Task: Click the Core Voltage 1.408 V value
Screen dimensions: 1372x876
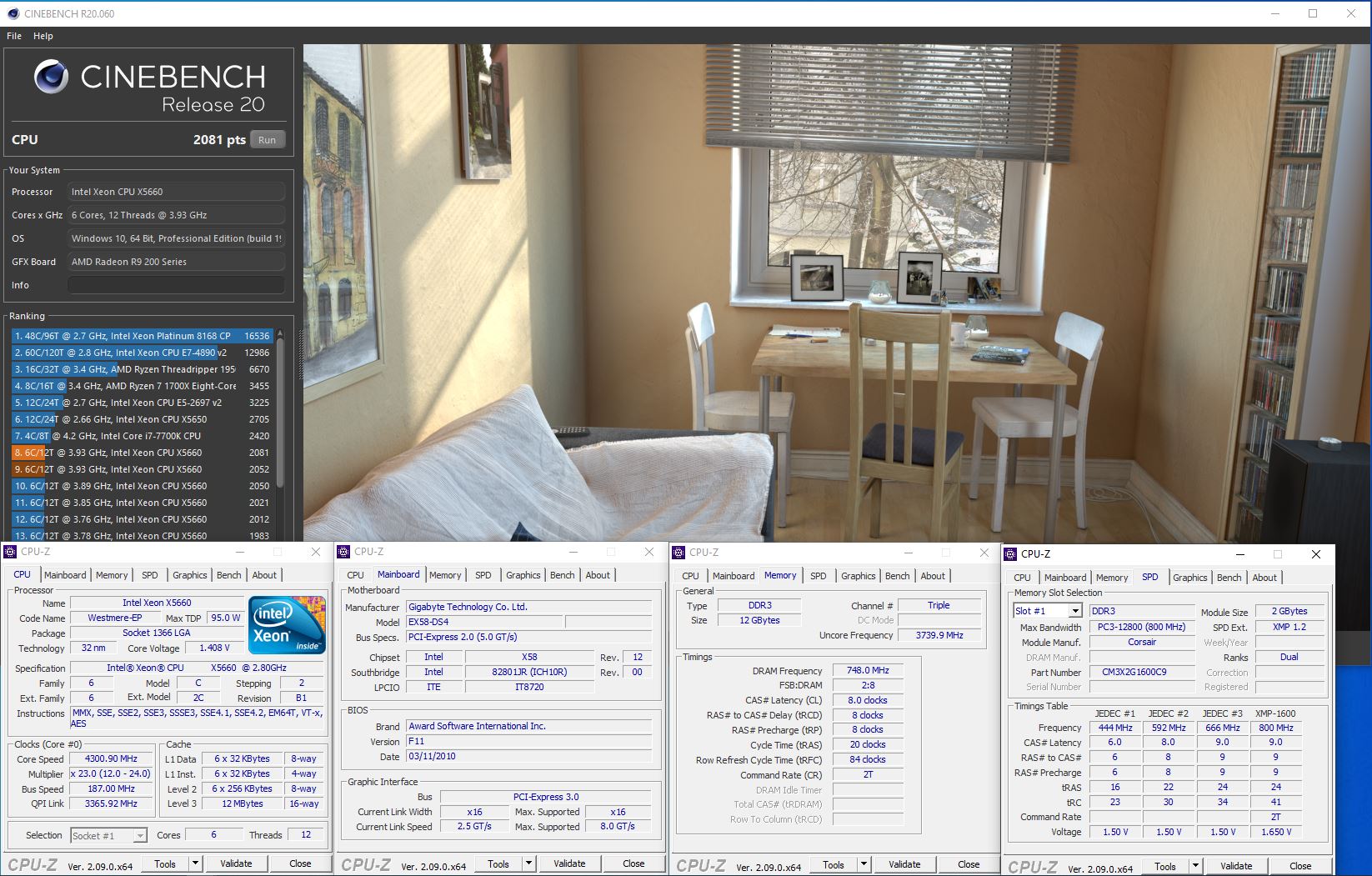Action: (x=216, y=648)
